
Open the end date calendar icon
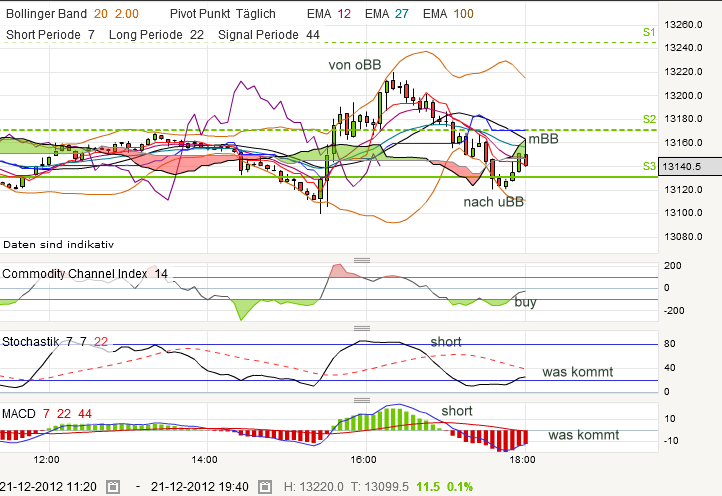pyautogui.click(x=264, y=487)
